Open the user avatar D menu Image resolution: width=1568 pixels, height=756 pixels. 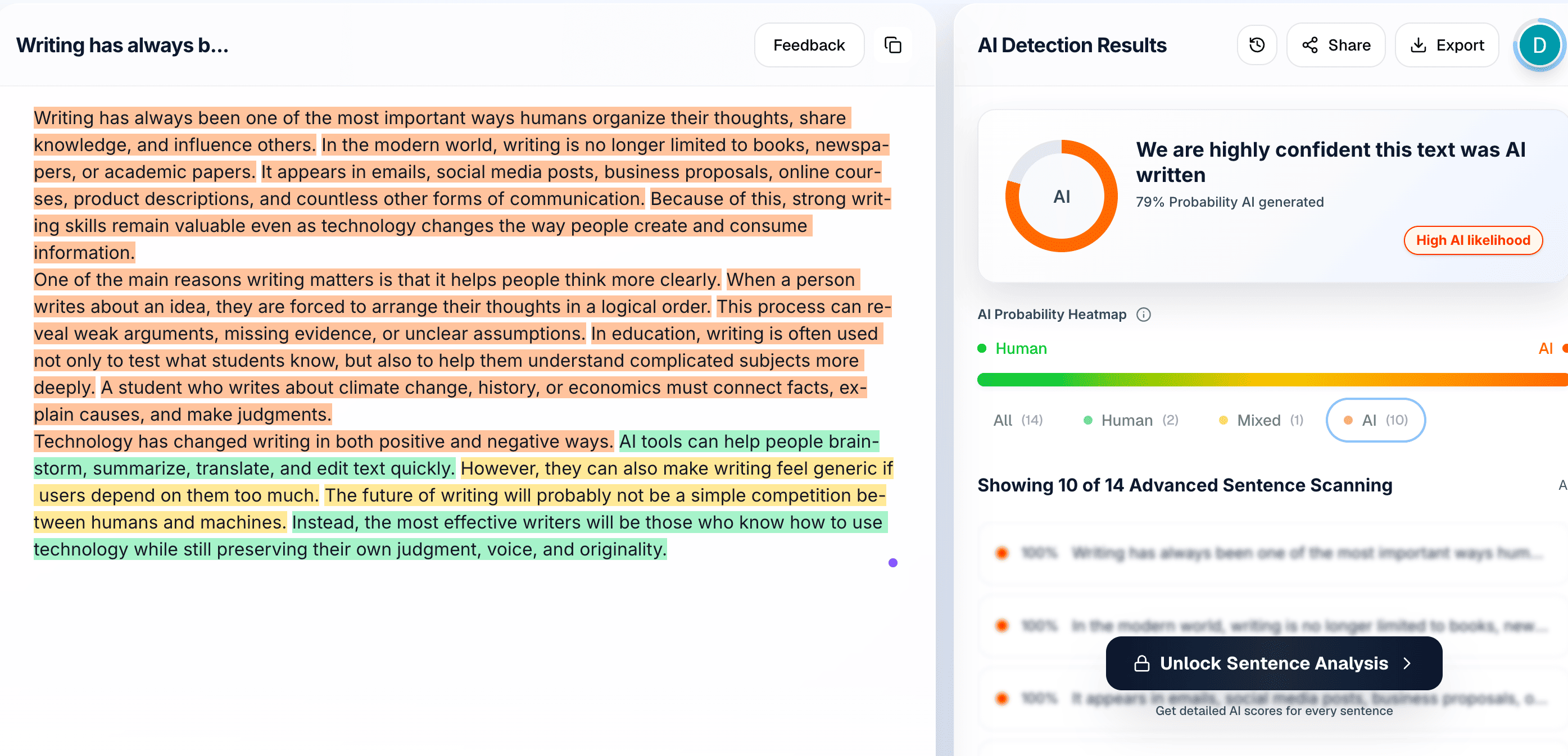pyautogui.click(x=1539, y=45)
